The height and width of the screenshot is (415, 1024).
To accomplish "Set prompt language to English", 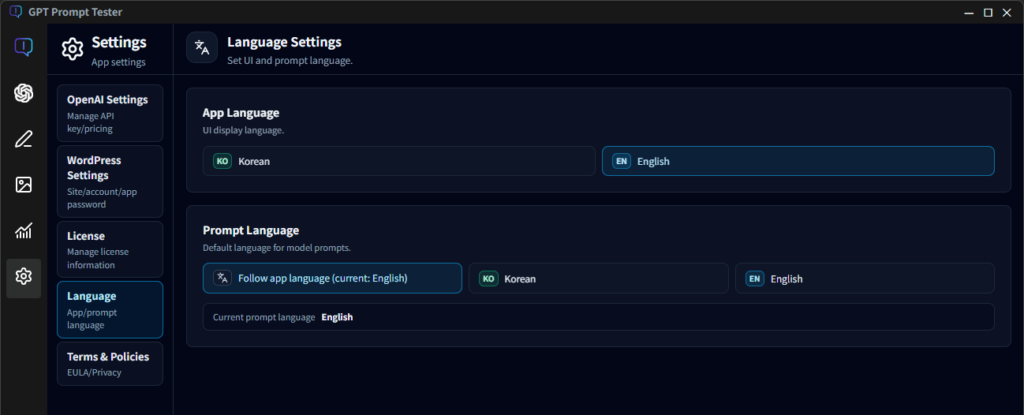I will (x=865, y=278).
